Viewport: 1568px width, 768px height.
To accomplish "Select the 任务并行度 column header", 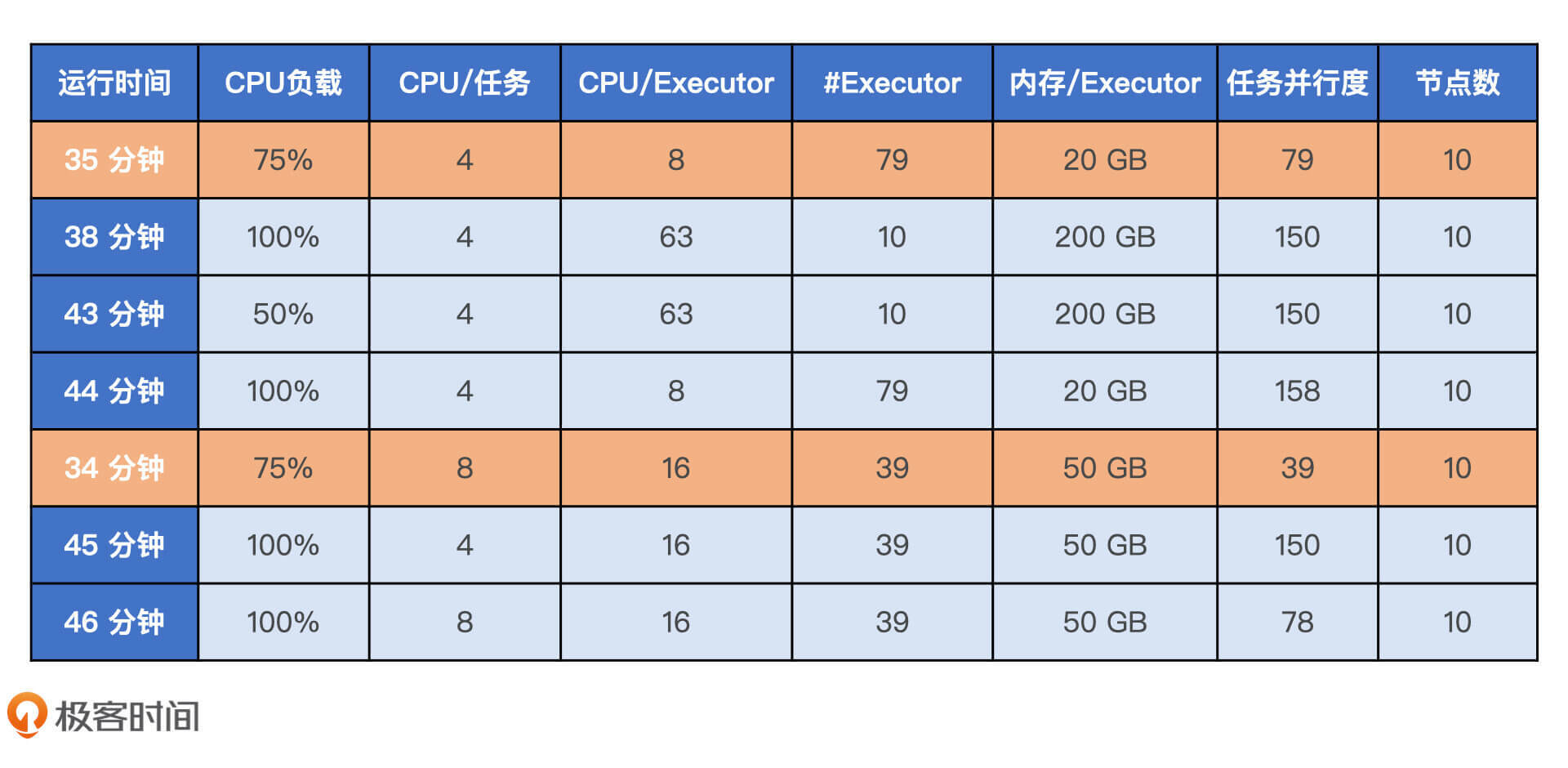I will tap(1297, 83).
